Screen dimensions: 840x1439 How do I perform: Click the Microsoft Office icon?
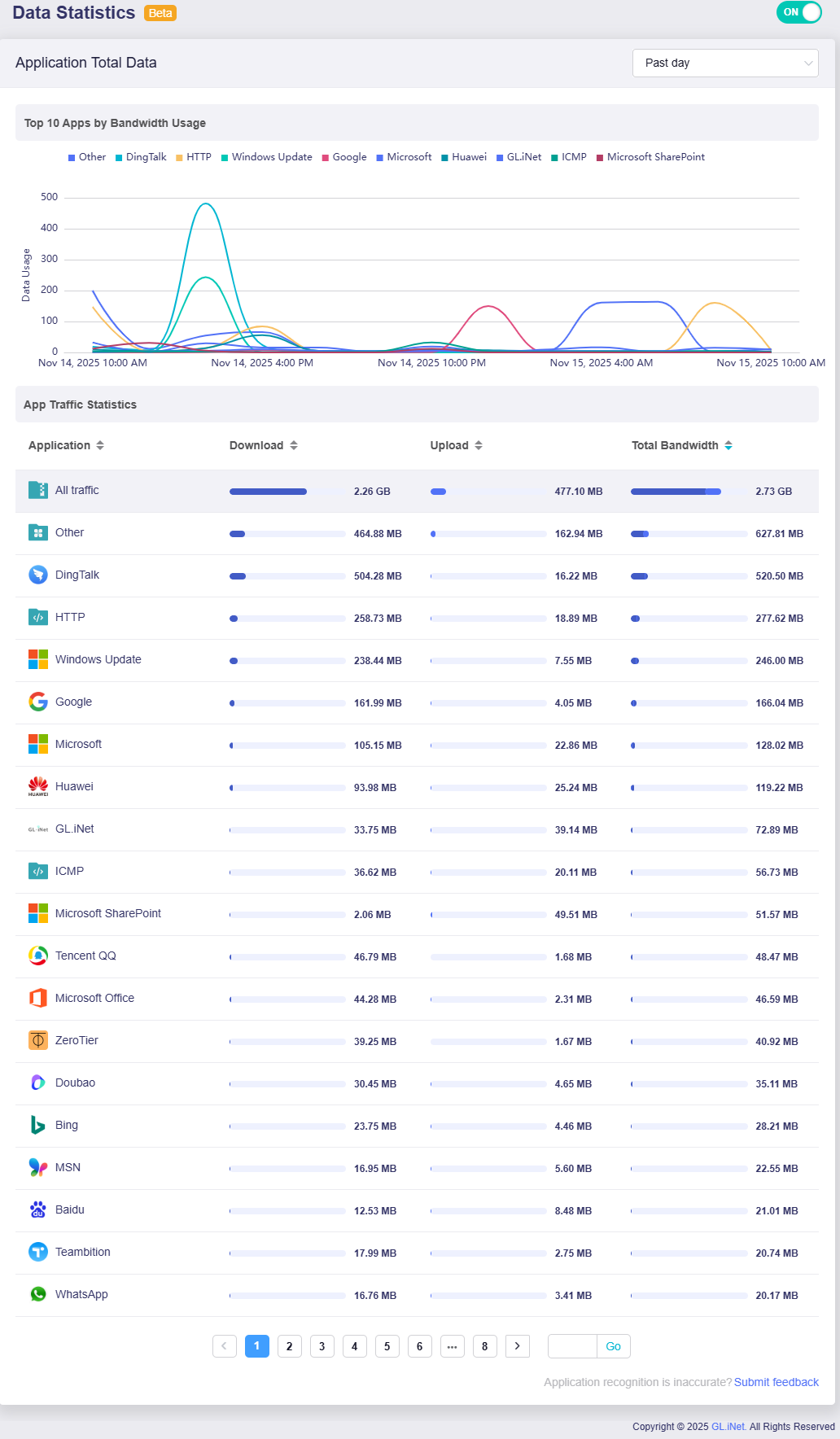(38, 998)
